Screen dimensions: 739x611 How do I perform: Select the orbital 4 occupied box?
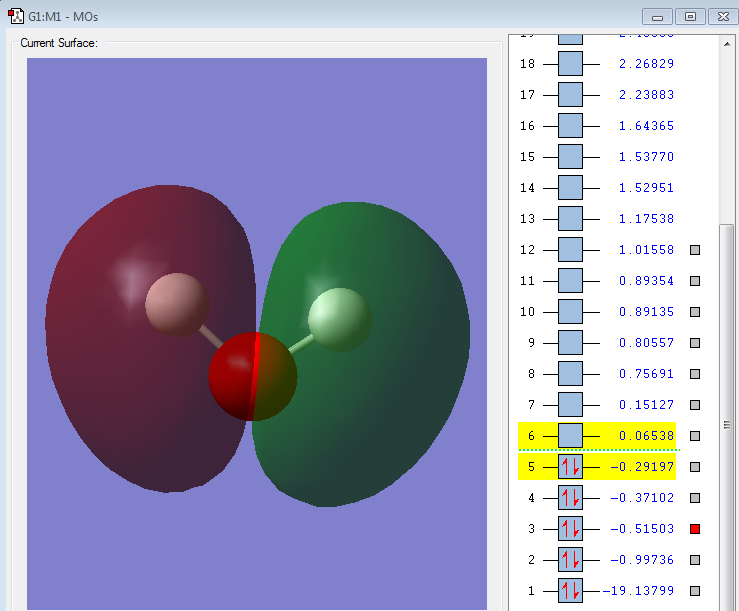[570, 498]
